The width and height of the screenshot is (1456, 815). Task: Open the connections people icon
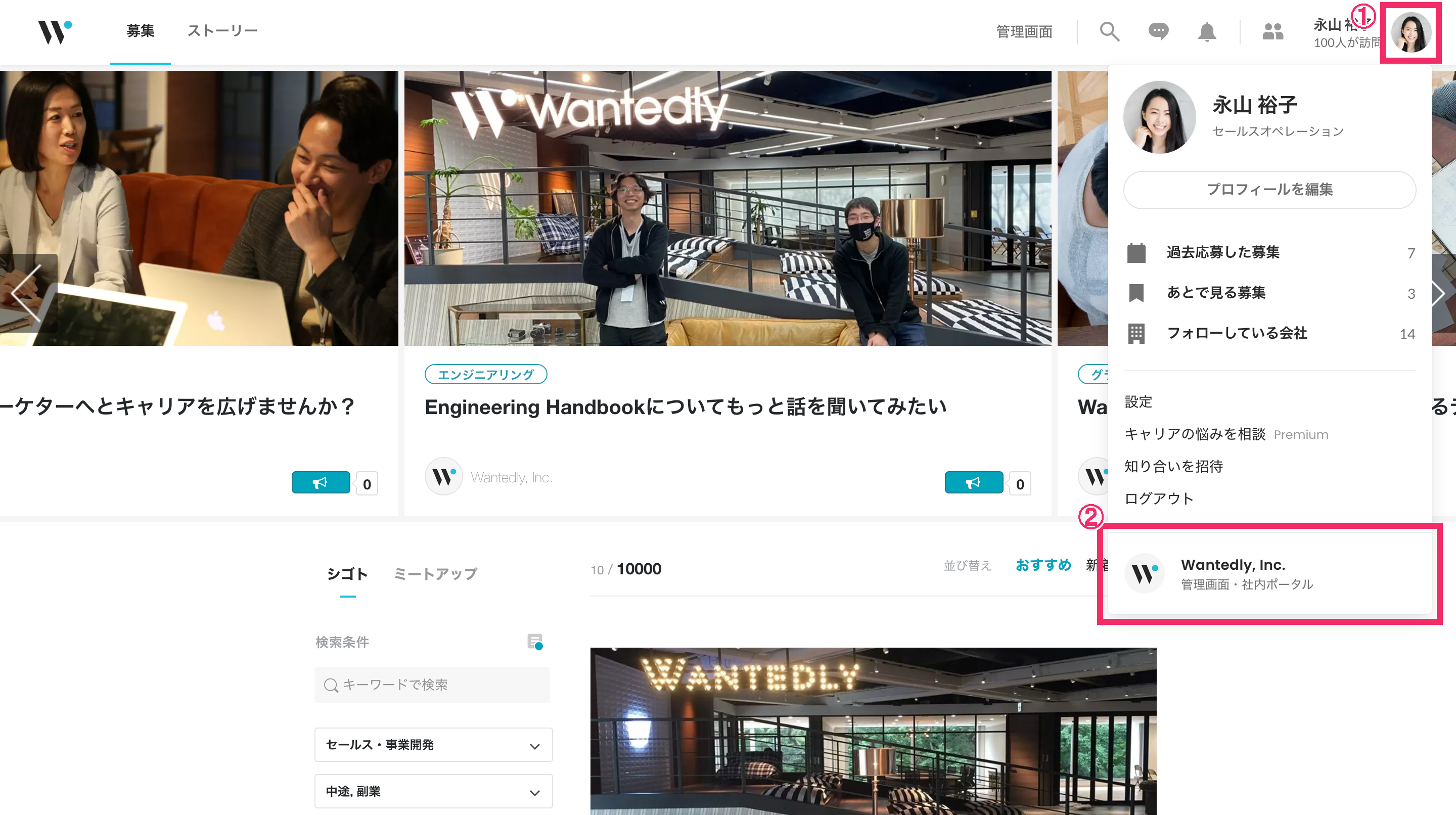pos(1272,32)
